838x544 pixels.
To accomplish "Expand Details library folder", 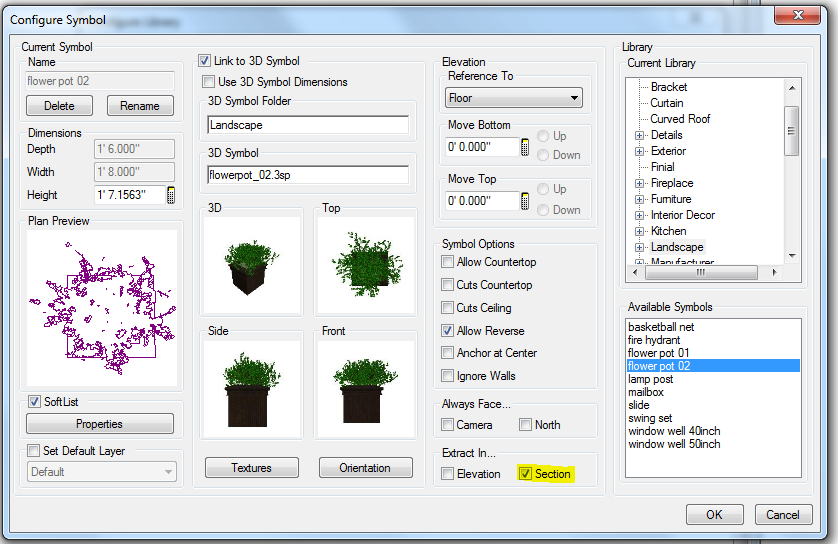I will pyautogui.click(x=639, y=135).
